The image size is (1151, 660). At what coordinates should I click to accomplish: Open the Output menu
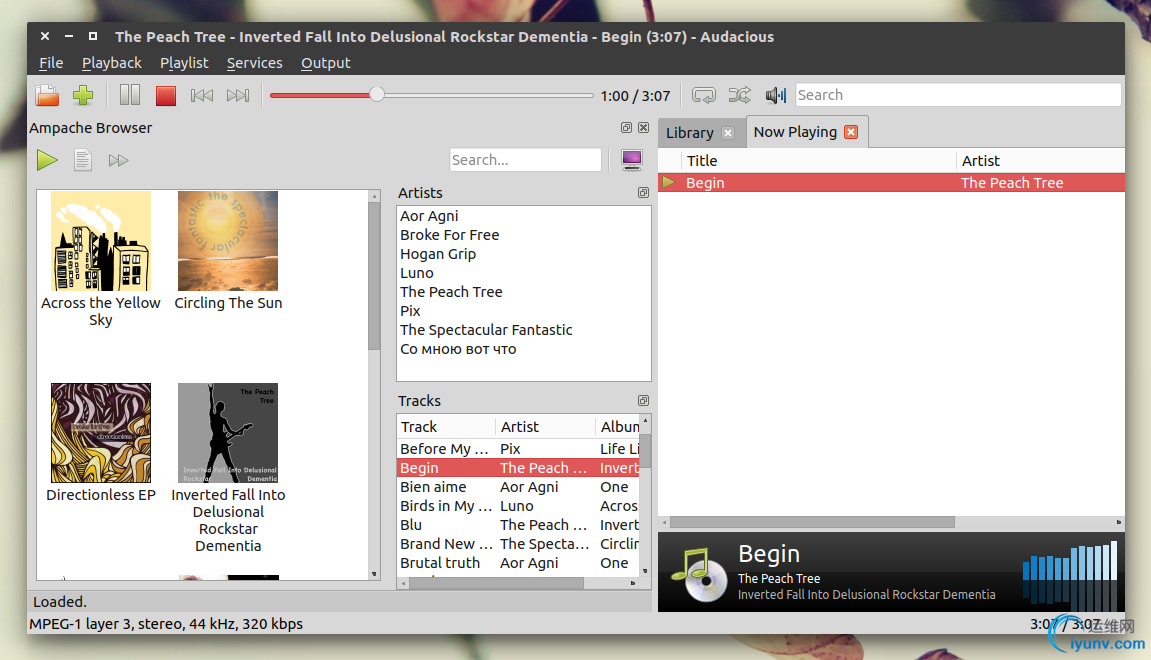326,63
